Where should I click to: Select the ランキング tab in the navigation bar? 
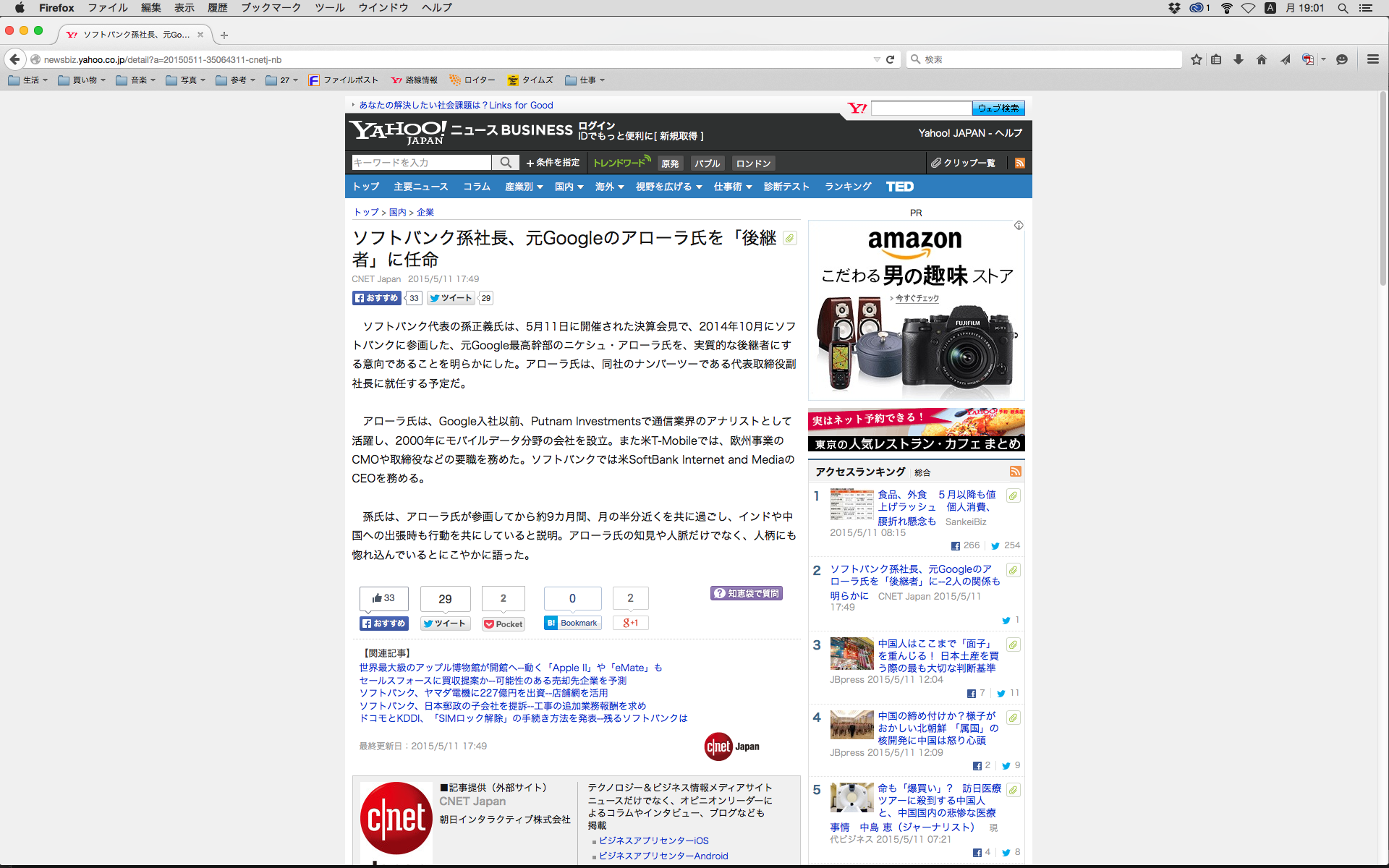coord(848,187)
